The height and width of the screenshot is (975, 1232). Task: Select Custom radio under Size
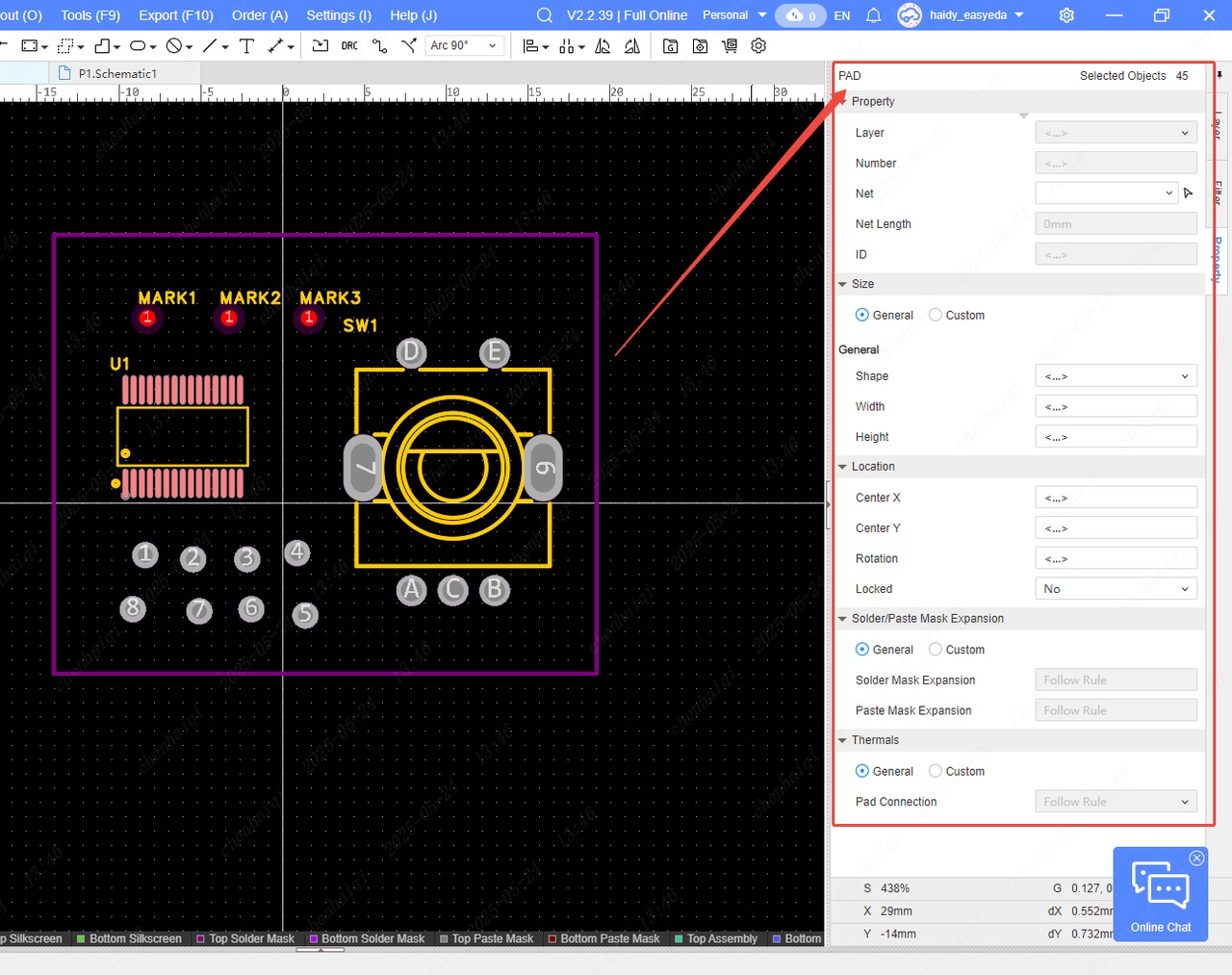[936, 315]
